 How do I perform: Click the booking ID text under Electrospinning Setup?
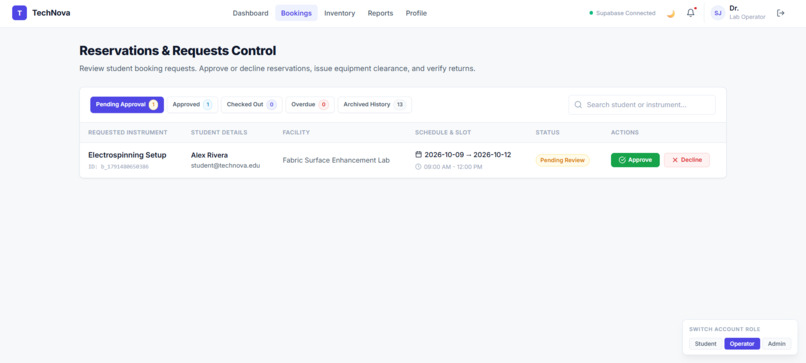click(x=118, y=167)
